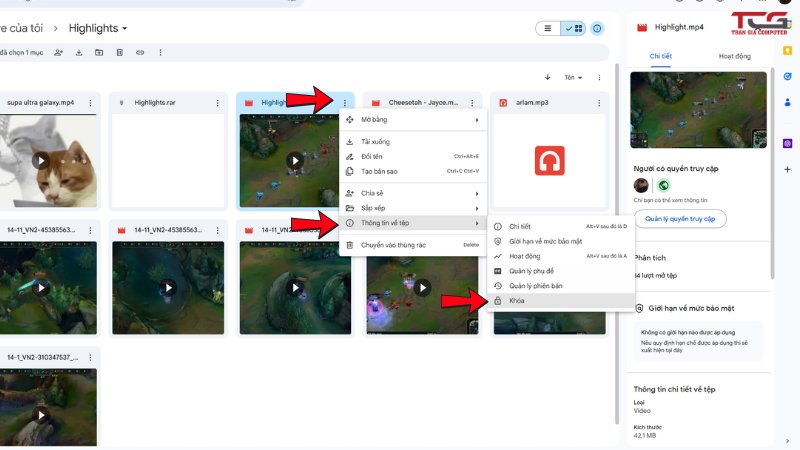Open Google Tasks from the side panel

(787, 77)
